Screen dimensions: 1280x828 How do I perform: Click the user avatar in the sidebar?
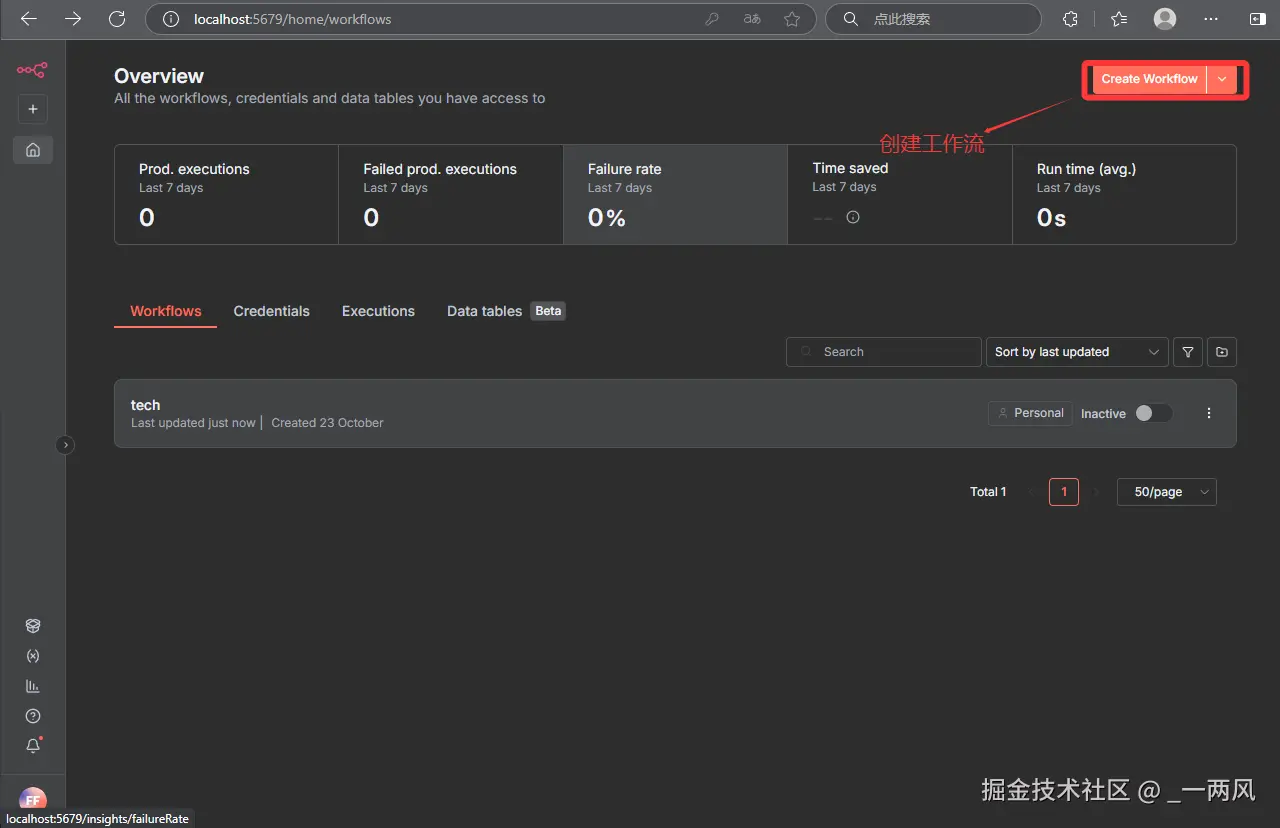33,800
